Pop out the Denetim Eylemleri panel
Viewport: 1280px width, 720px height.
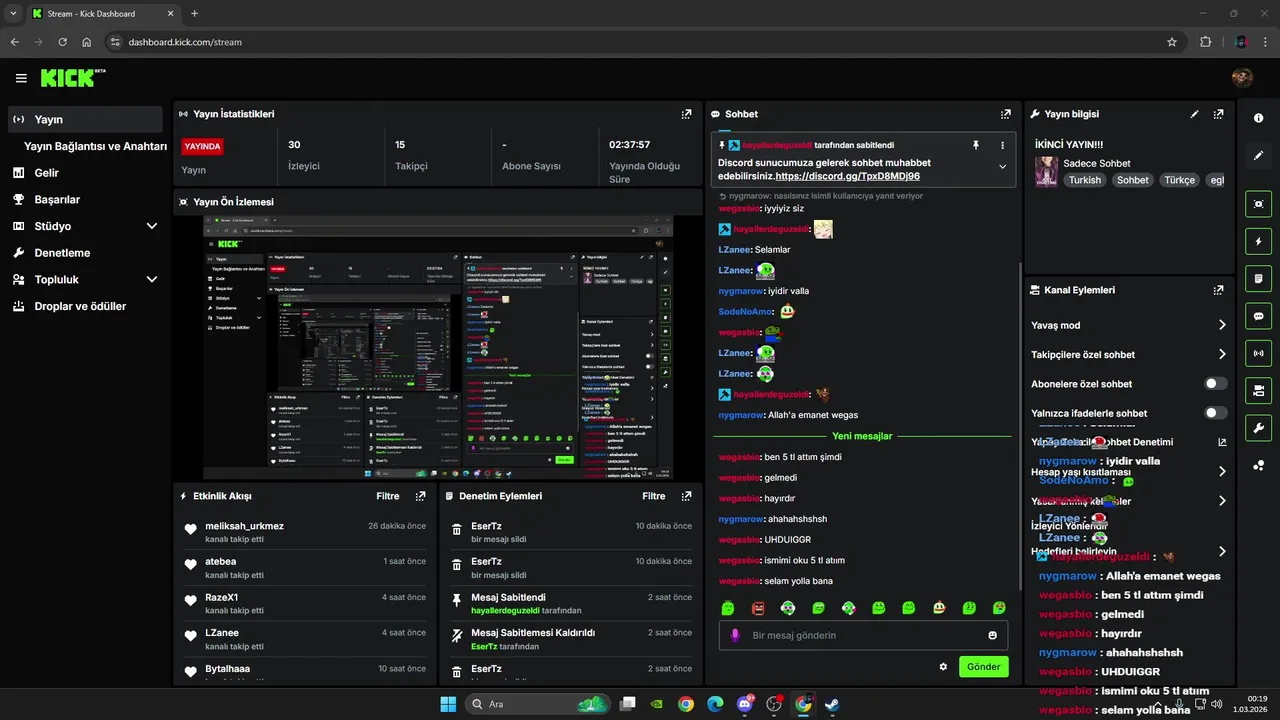[x=686, y=496]
